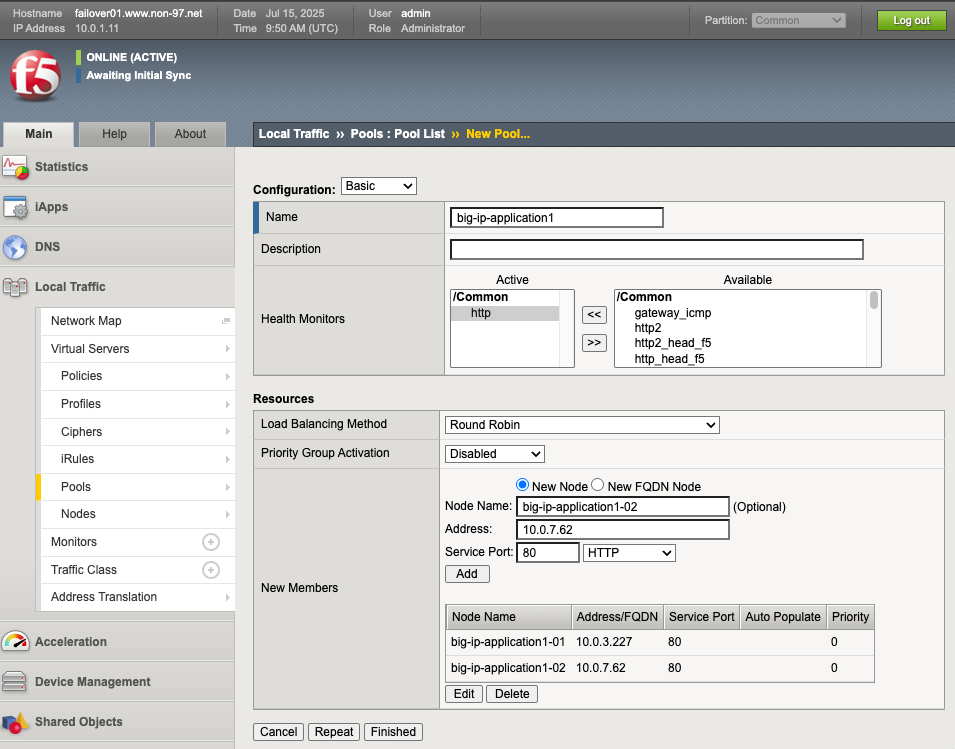
Task: Click the Description input field
Action: click(657, 249)
